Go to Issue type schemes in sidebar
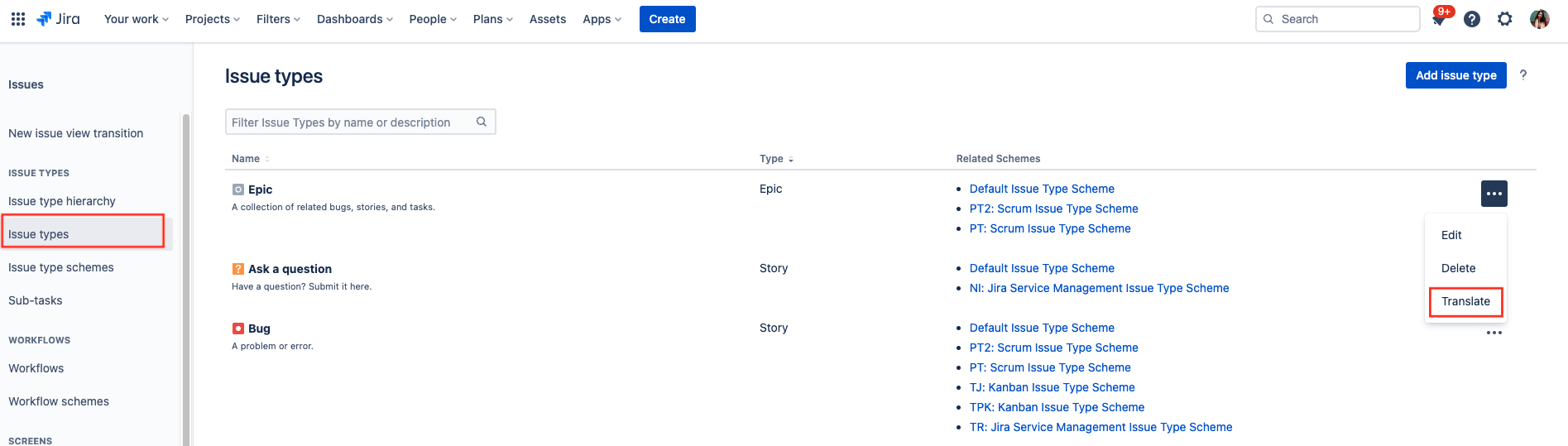The height and width of the screenshot is (446, 1568). click(61, 267)
